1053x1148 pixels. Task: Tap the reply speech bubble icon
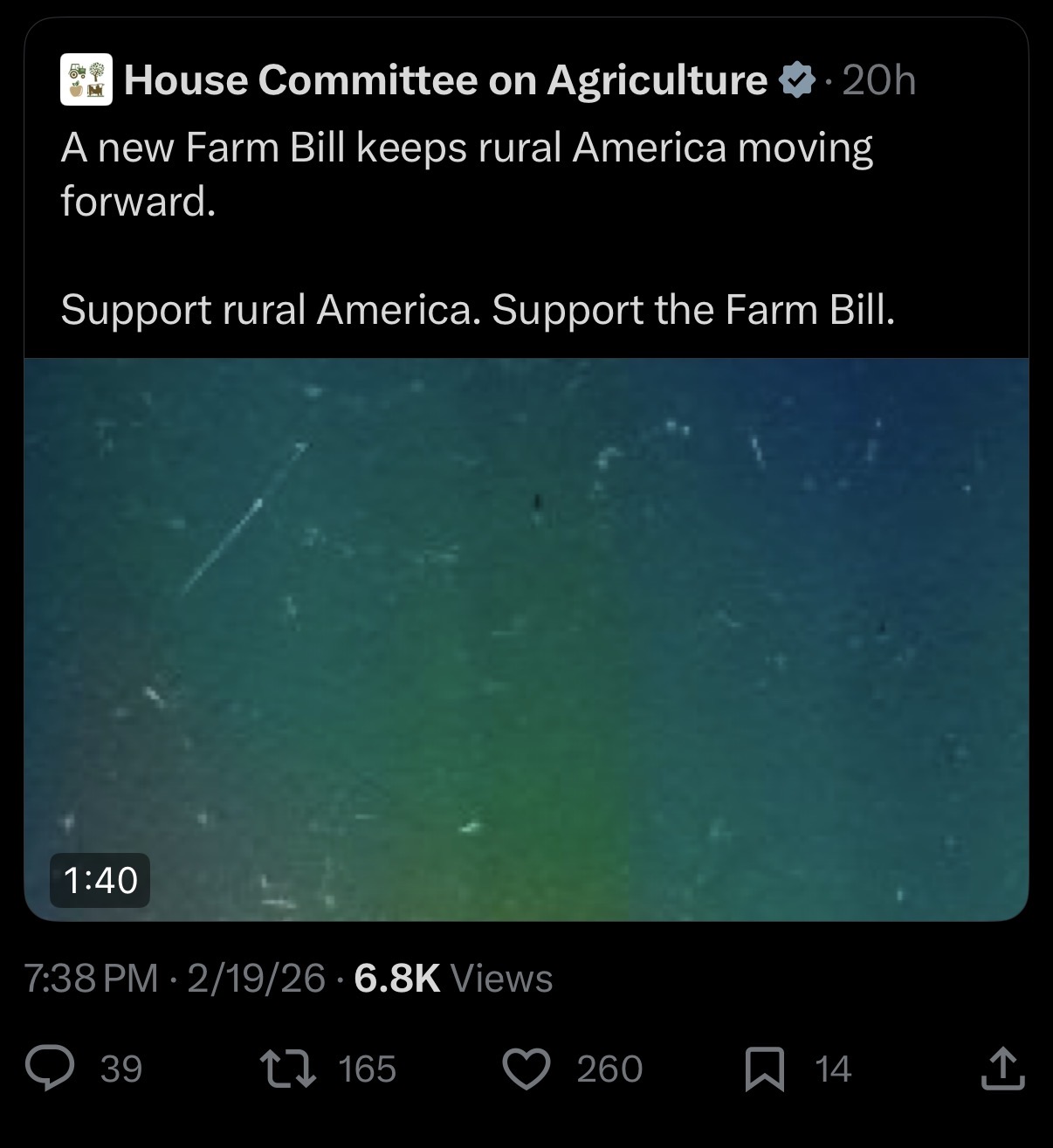pyautogui.click(x=50, y=1069)
